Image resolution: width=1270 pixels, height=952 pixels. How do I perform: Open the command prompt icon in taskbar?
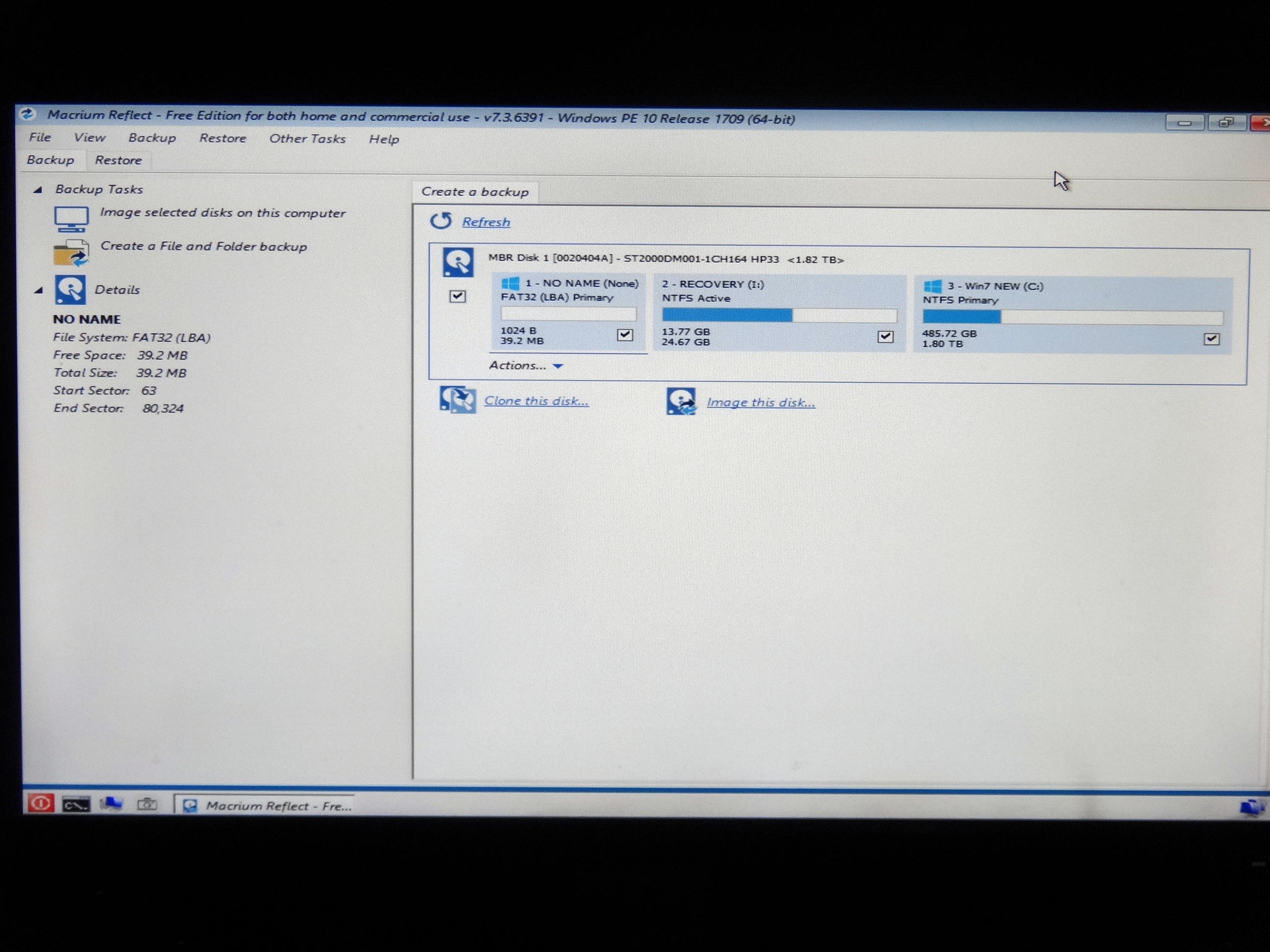(x=76, y=805)
